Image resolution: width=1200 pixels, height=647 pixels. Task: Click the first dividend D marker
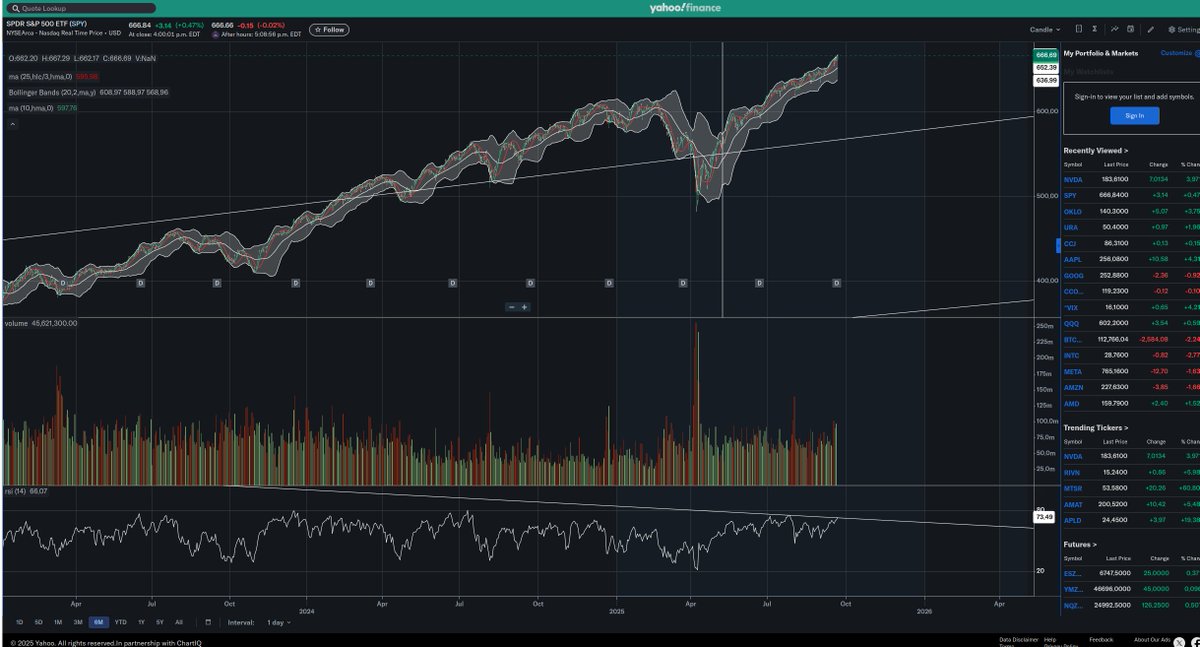[64, 283]
